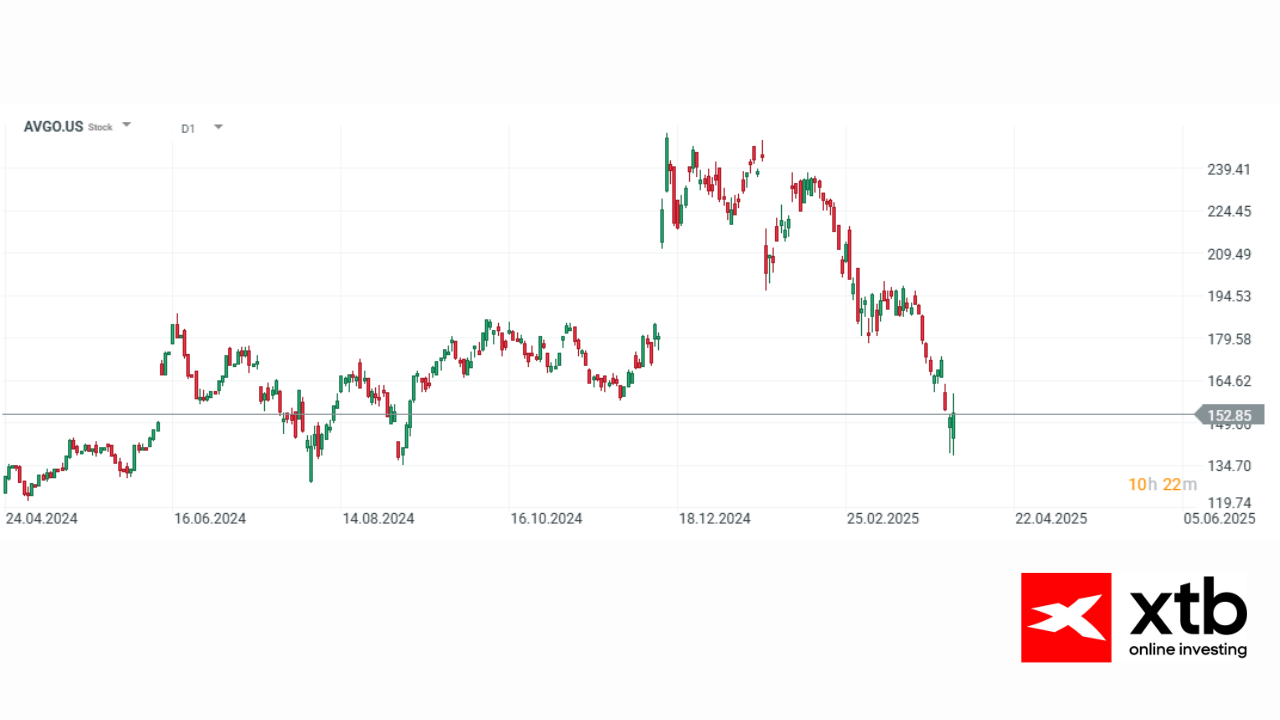Click the 24.04.2024 date on time axis
Image resolution: width=1280 pixels, height=720 pixels.
(x=41, y=518)
